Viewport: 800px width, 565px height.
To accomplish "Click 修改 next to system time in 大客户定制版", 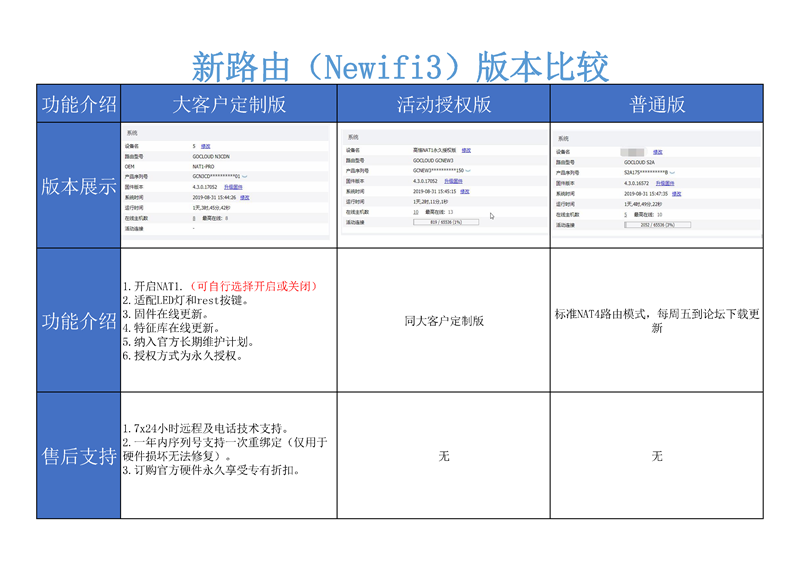I will 244,197.
